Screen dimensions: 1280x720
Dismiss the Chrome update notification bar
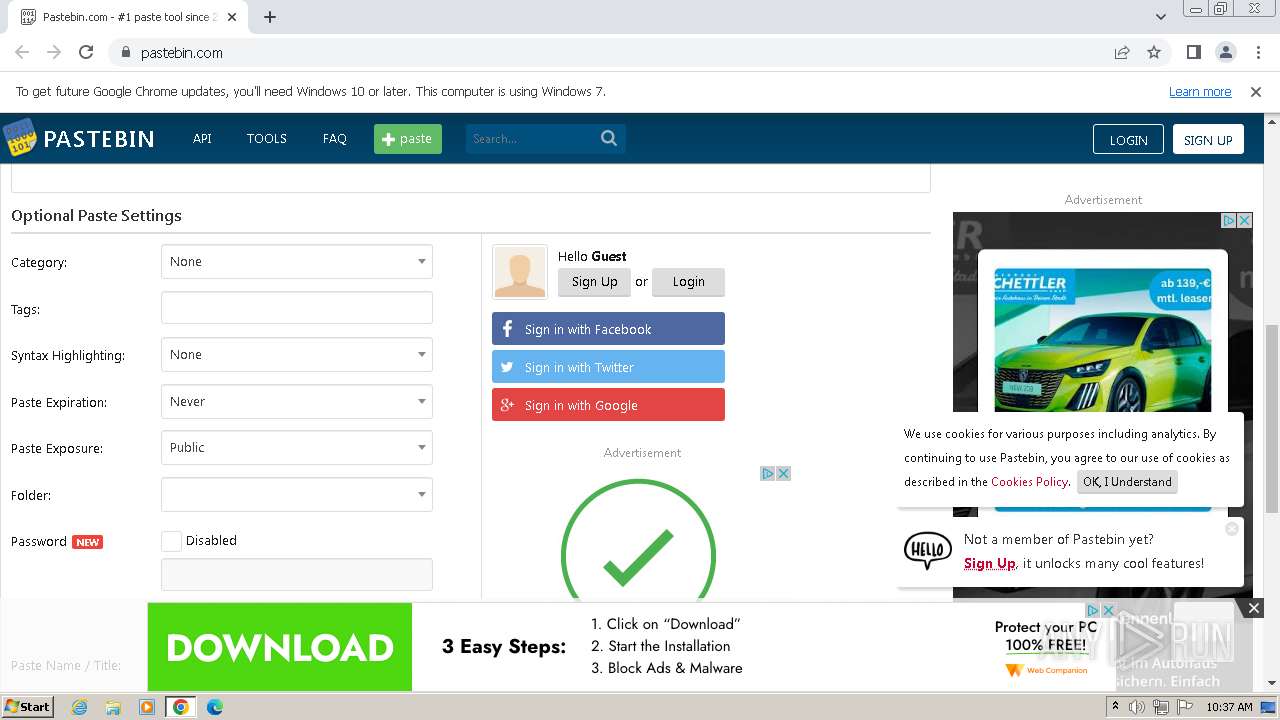tap(1256, 92)
